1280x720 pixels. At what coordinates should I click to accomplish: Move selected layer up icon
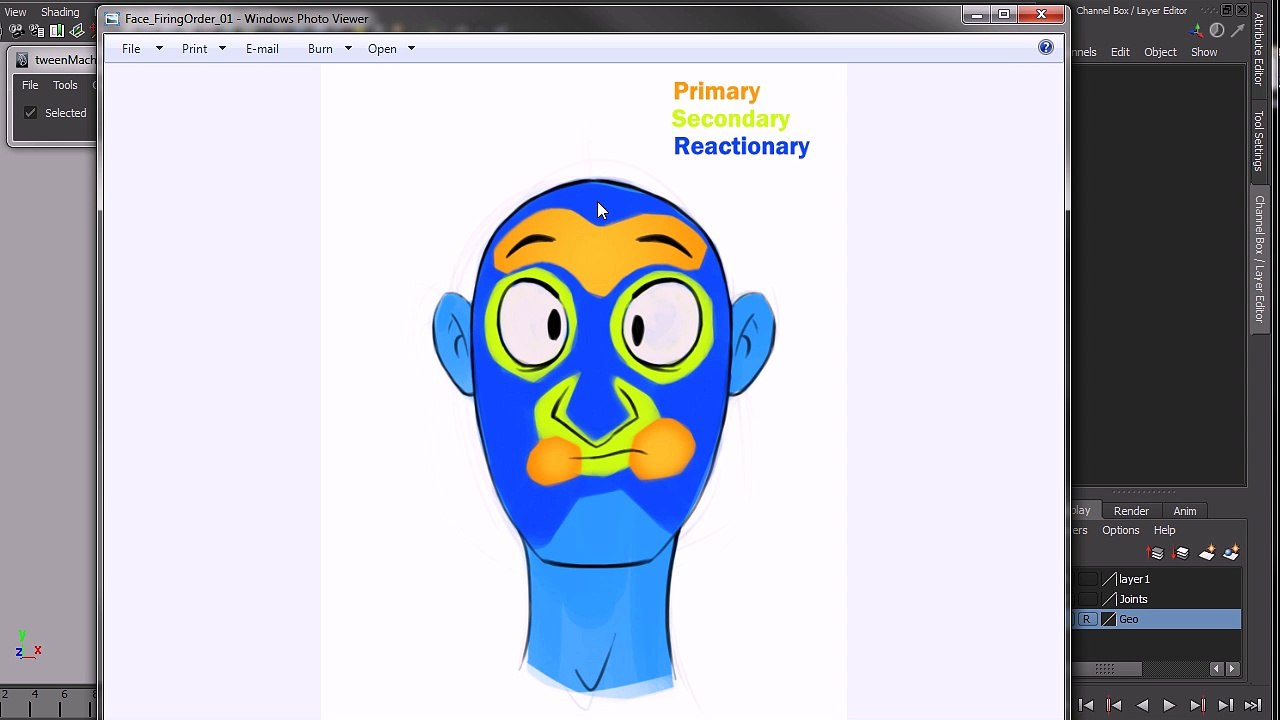click(x=1155, y=553)
